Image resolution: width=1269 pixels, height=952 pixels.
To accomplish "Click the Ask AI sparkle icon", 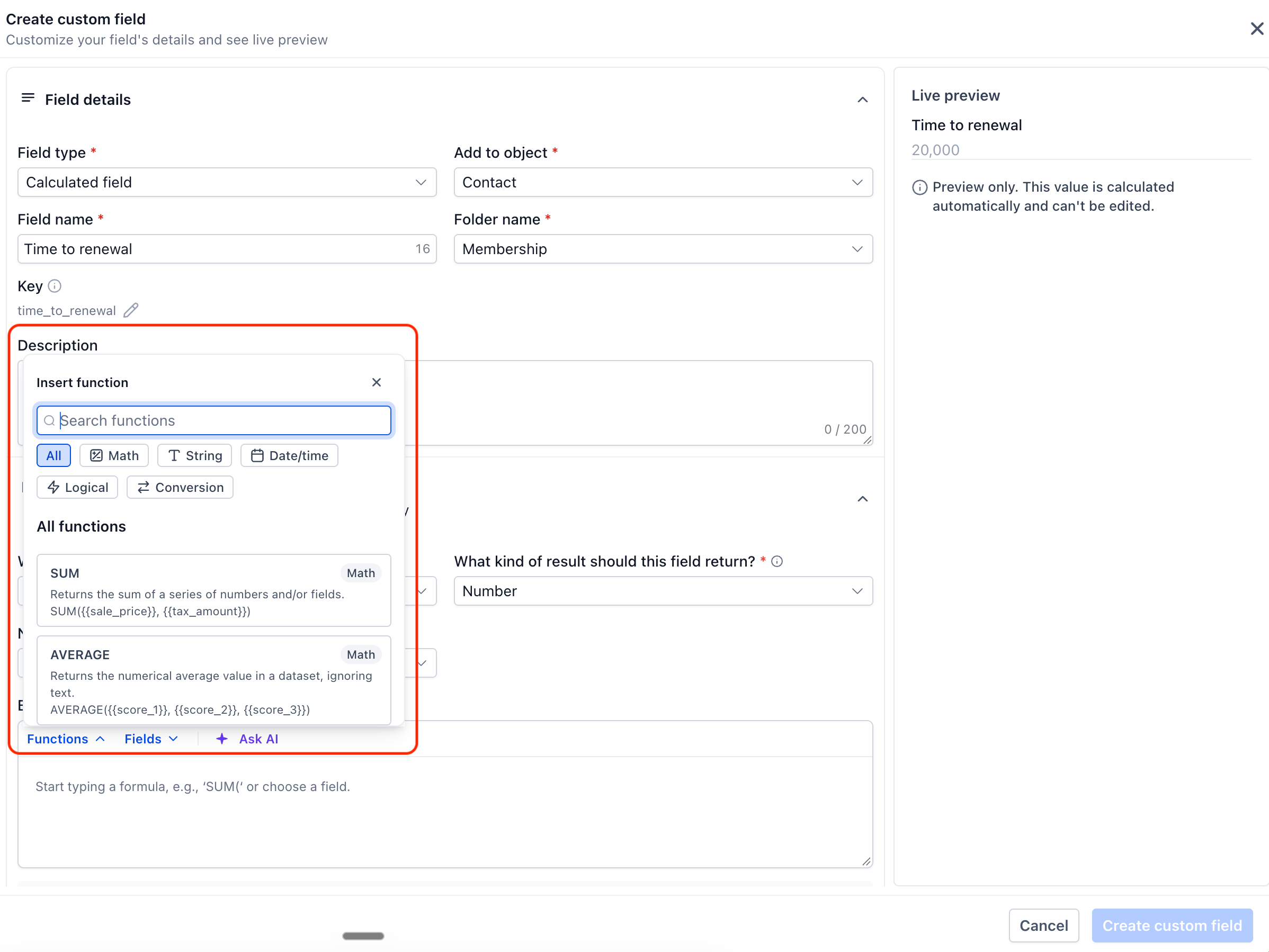I will coord(222,739).
